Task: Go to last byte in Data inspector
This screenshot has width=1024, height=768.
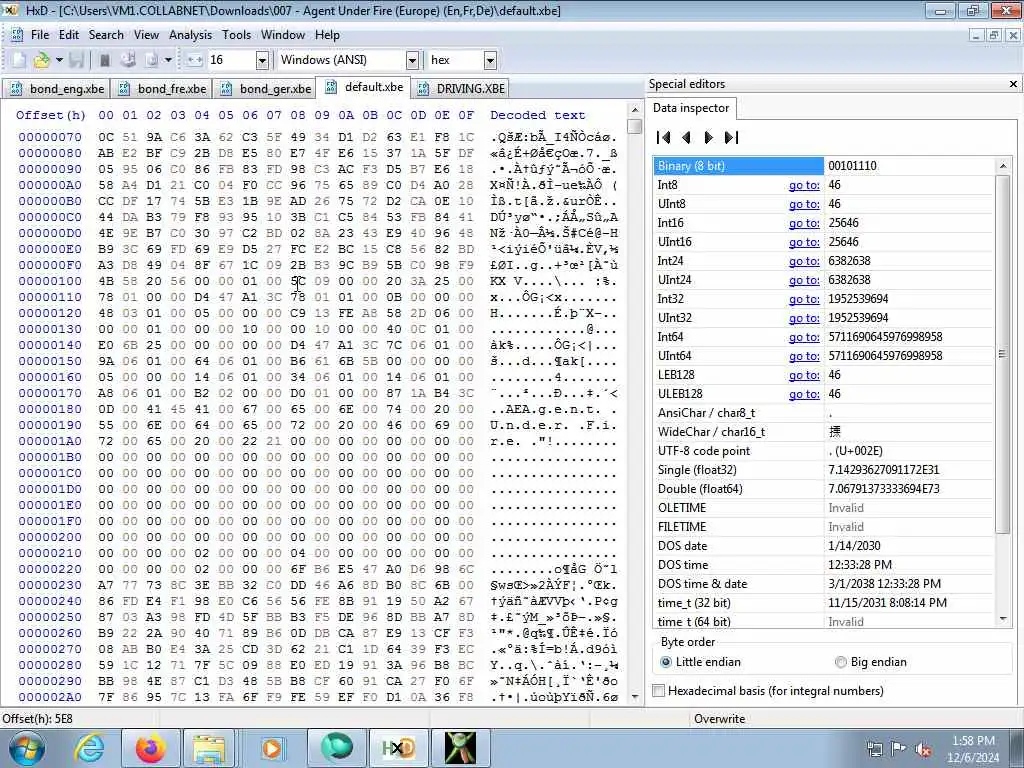Action: point(731,138)
